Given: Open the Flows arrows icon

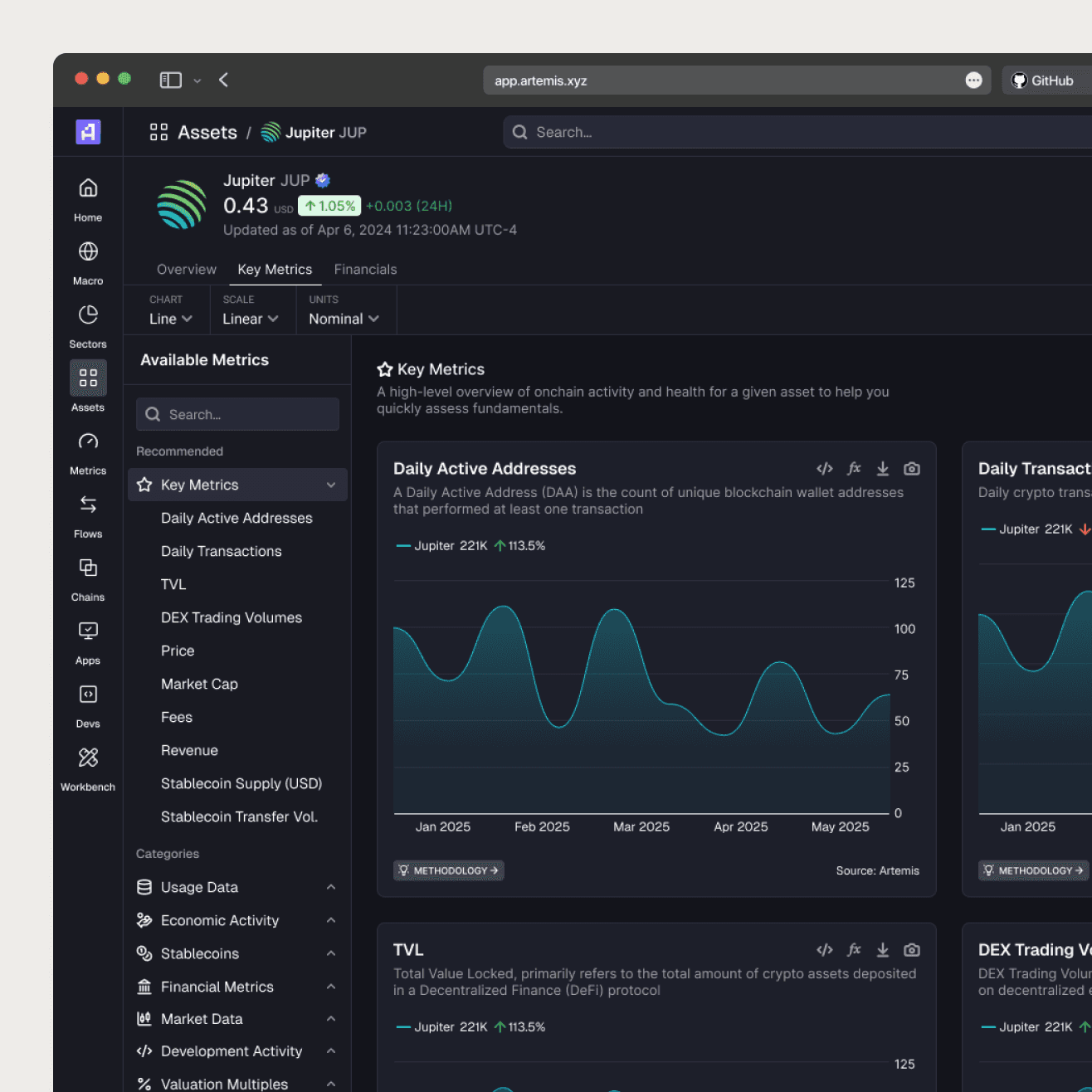Looking at the screenshot, I should [88, 505].
